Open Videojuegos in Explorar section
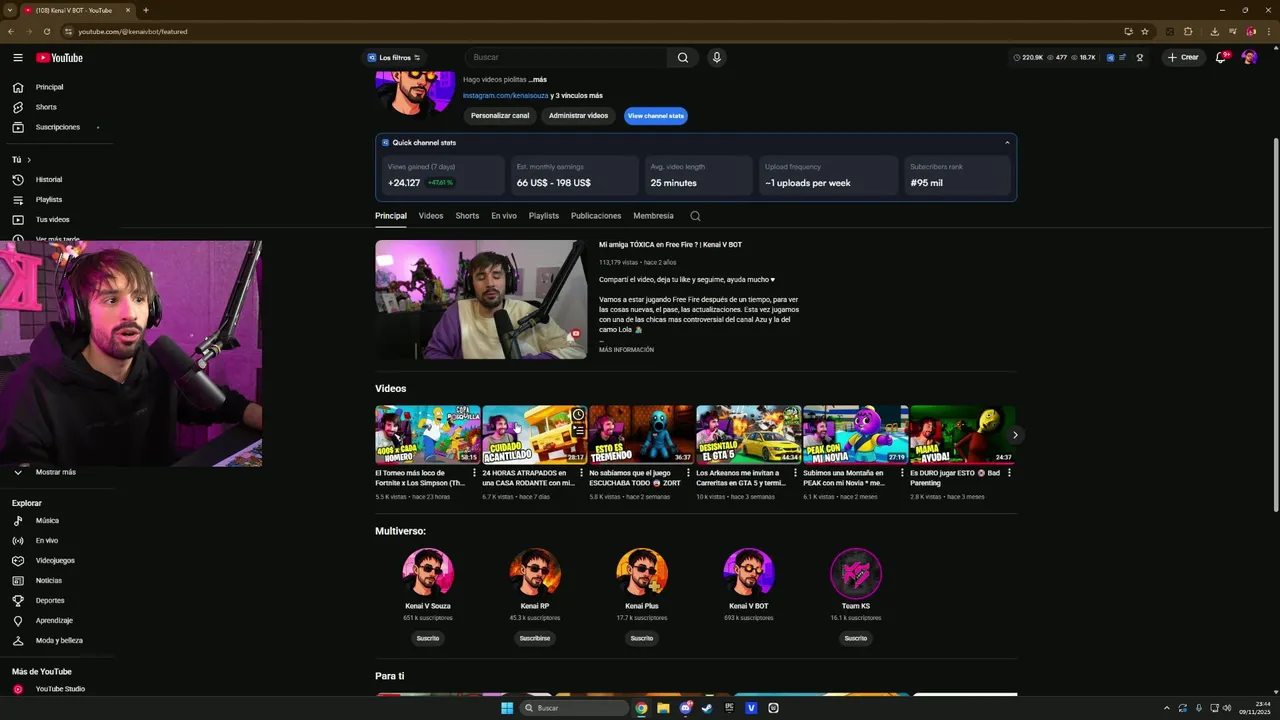 [57, 561]
